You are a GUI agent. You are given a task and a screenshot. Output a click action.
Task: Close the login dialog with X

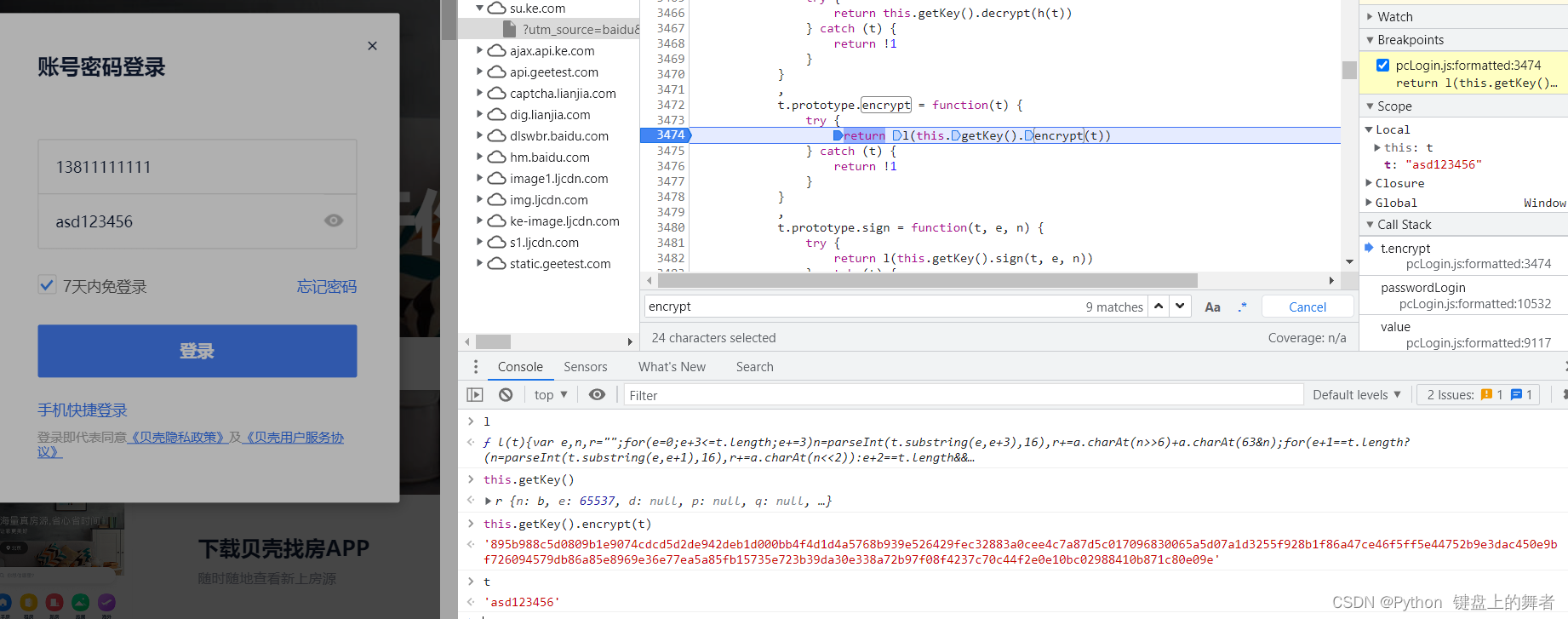(x=372, y=46)
